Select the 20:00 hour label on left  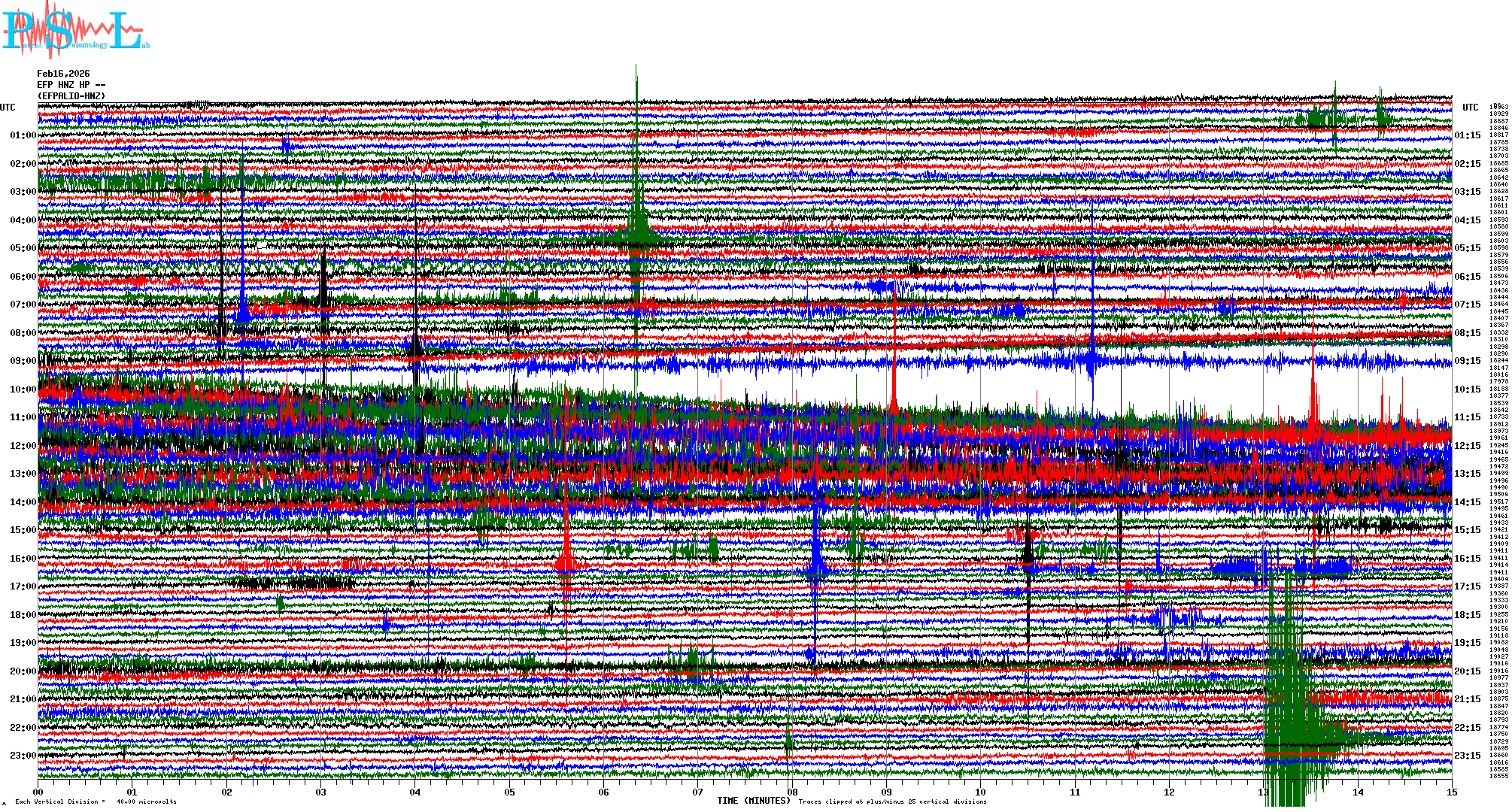(x=23, y=671)
